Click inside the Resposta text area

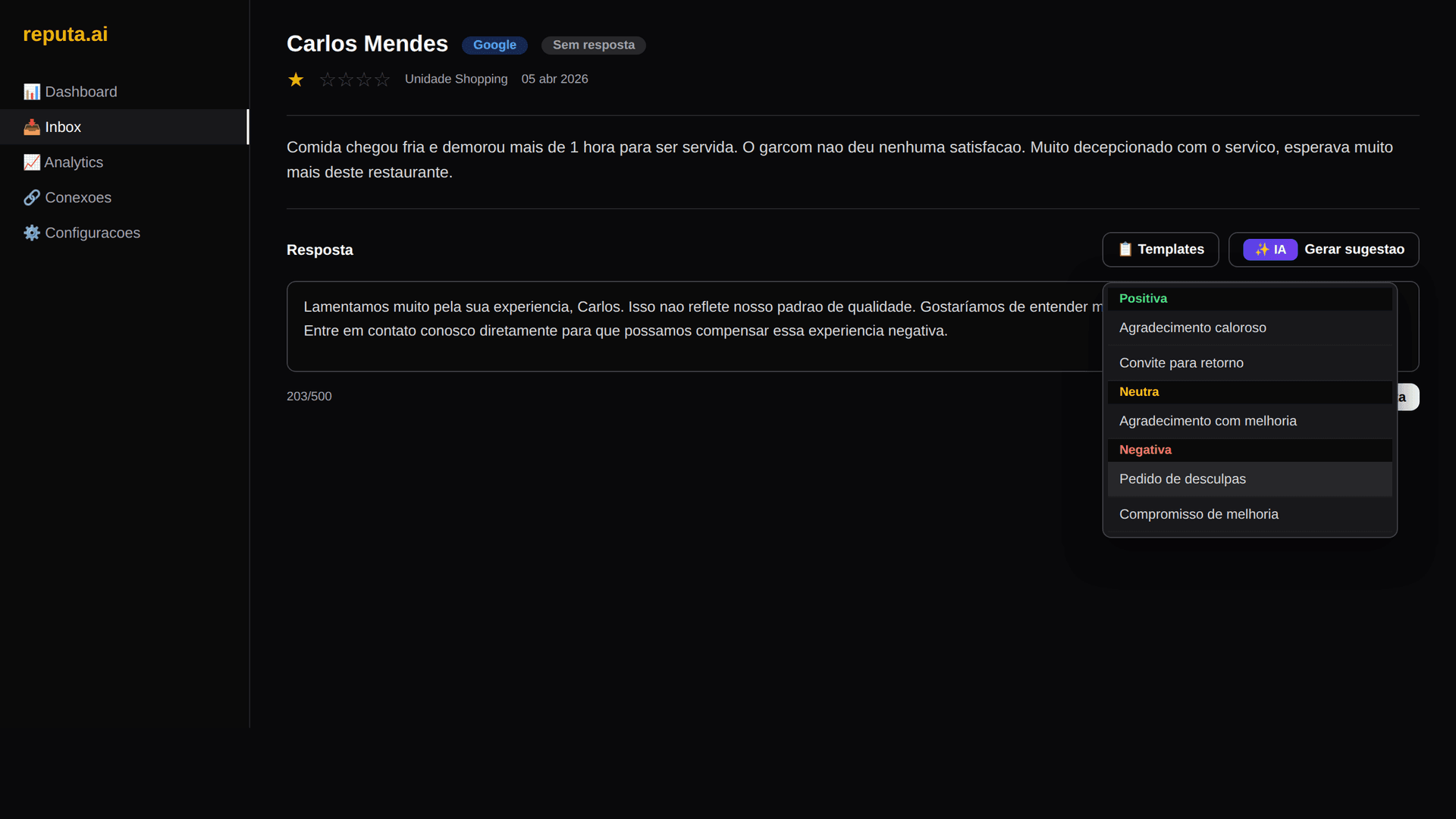[694, 326]
